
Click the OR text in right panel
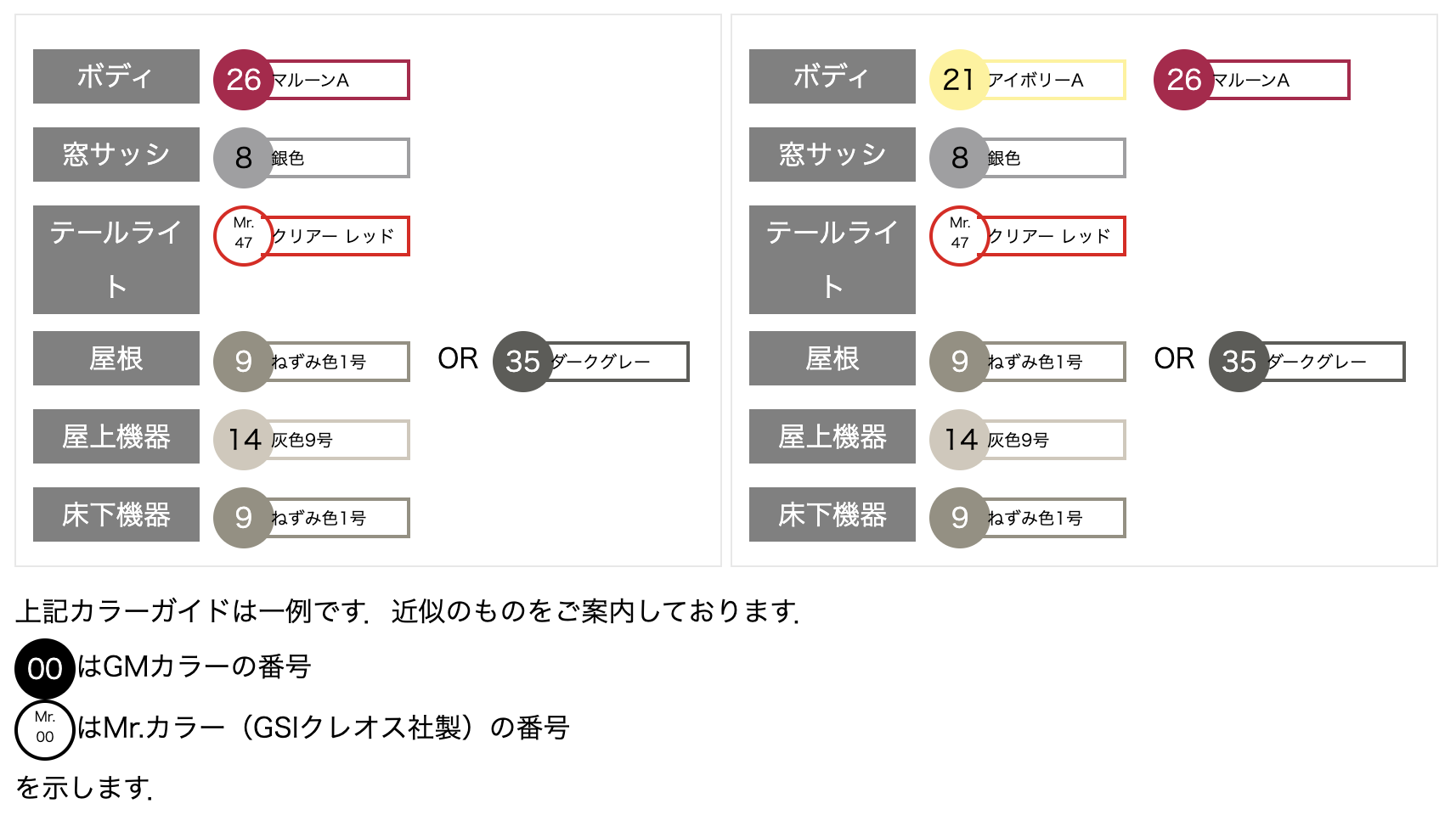click(x=1174, y=358)
